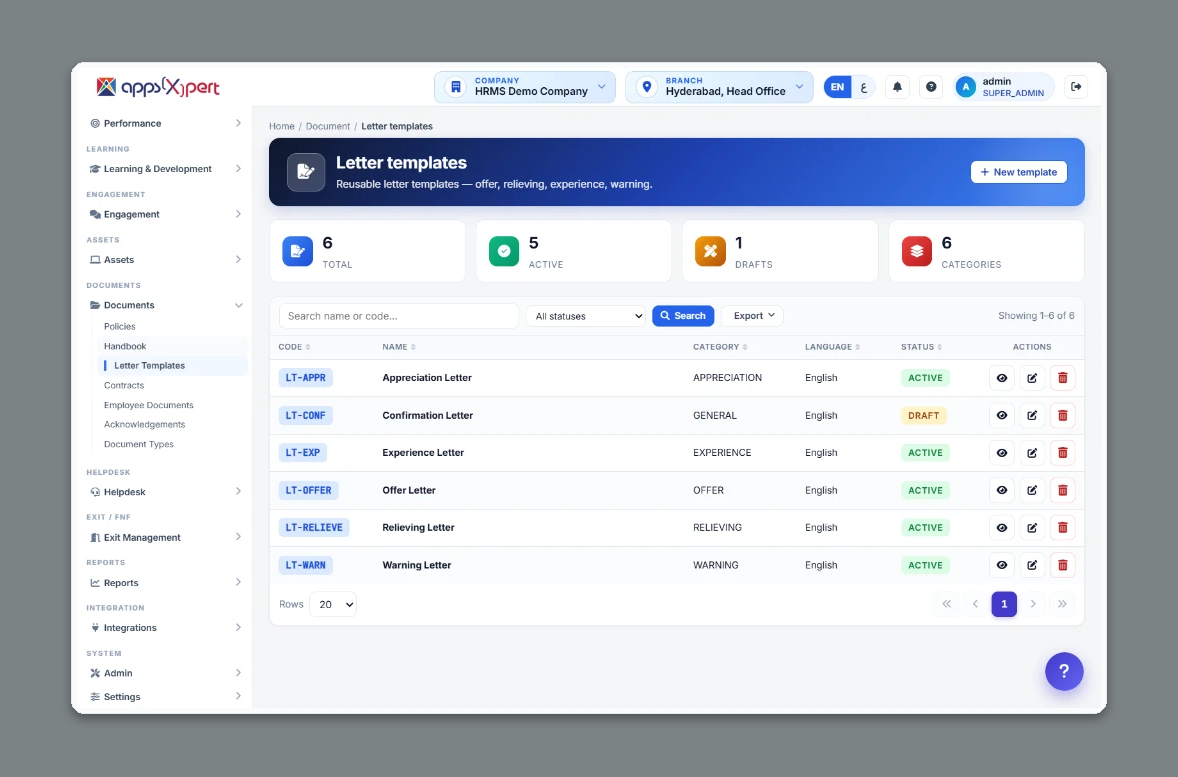
Task: Sort the table by Code column header
Action: pyautogui.click(x=294, y=347)
